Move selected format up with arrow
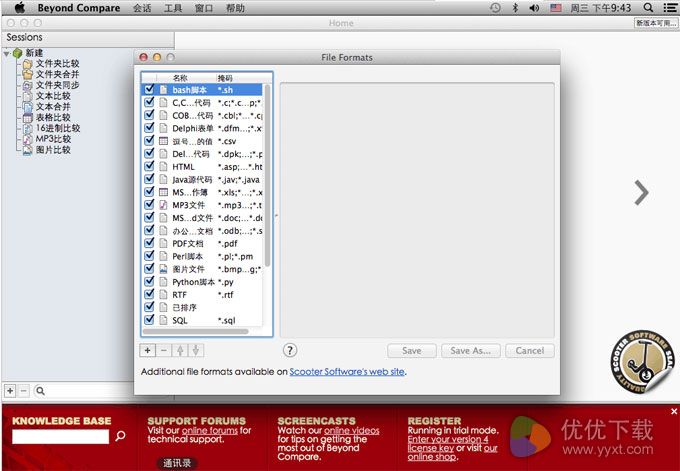This screenshot has width=680, height=471. coord(180,350)
